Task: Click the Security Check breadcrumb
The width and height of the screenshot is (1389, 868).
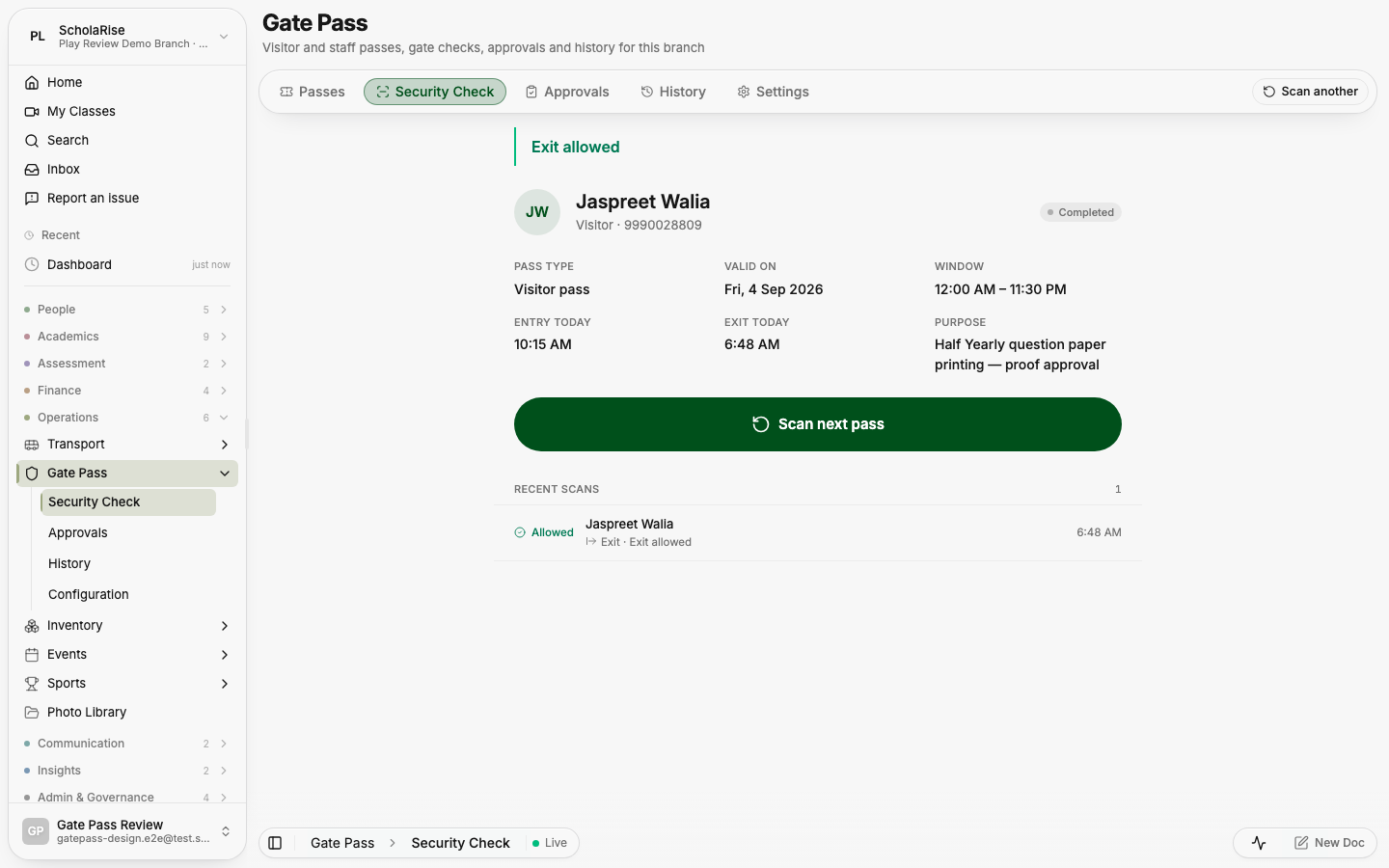Action: tap(460, 843)
